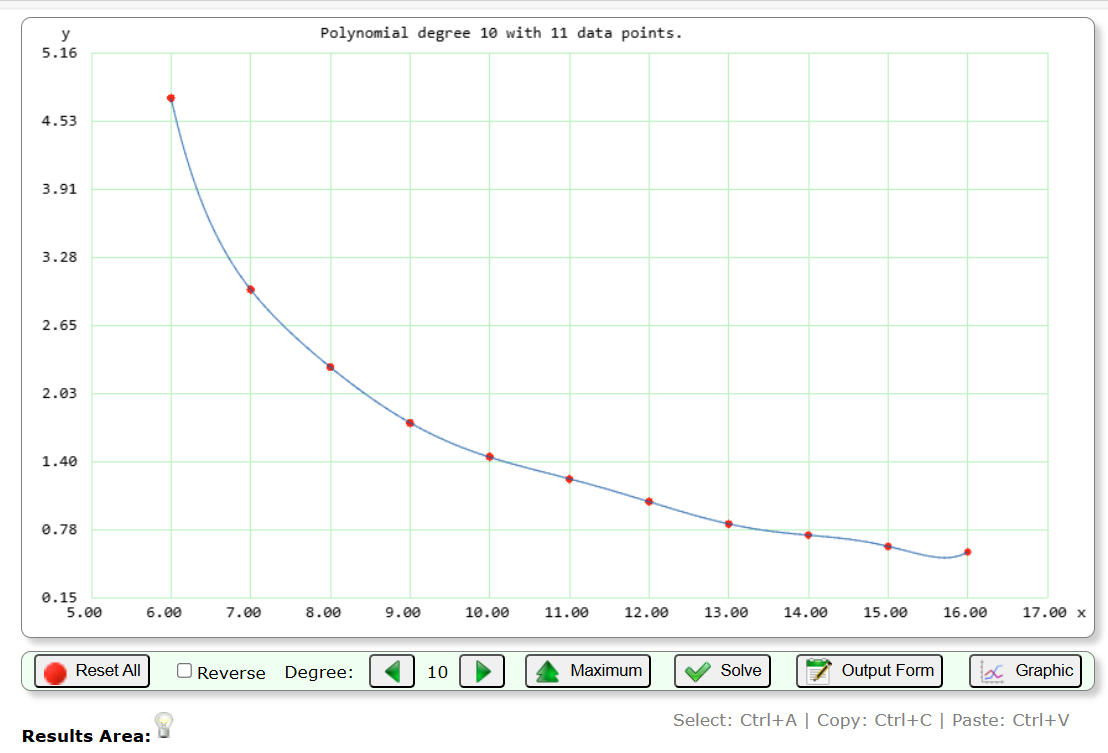1108x753 pixels.
Task: Open the Graphic settings button
Action: click(1025, 671)
